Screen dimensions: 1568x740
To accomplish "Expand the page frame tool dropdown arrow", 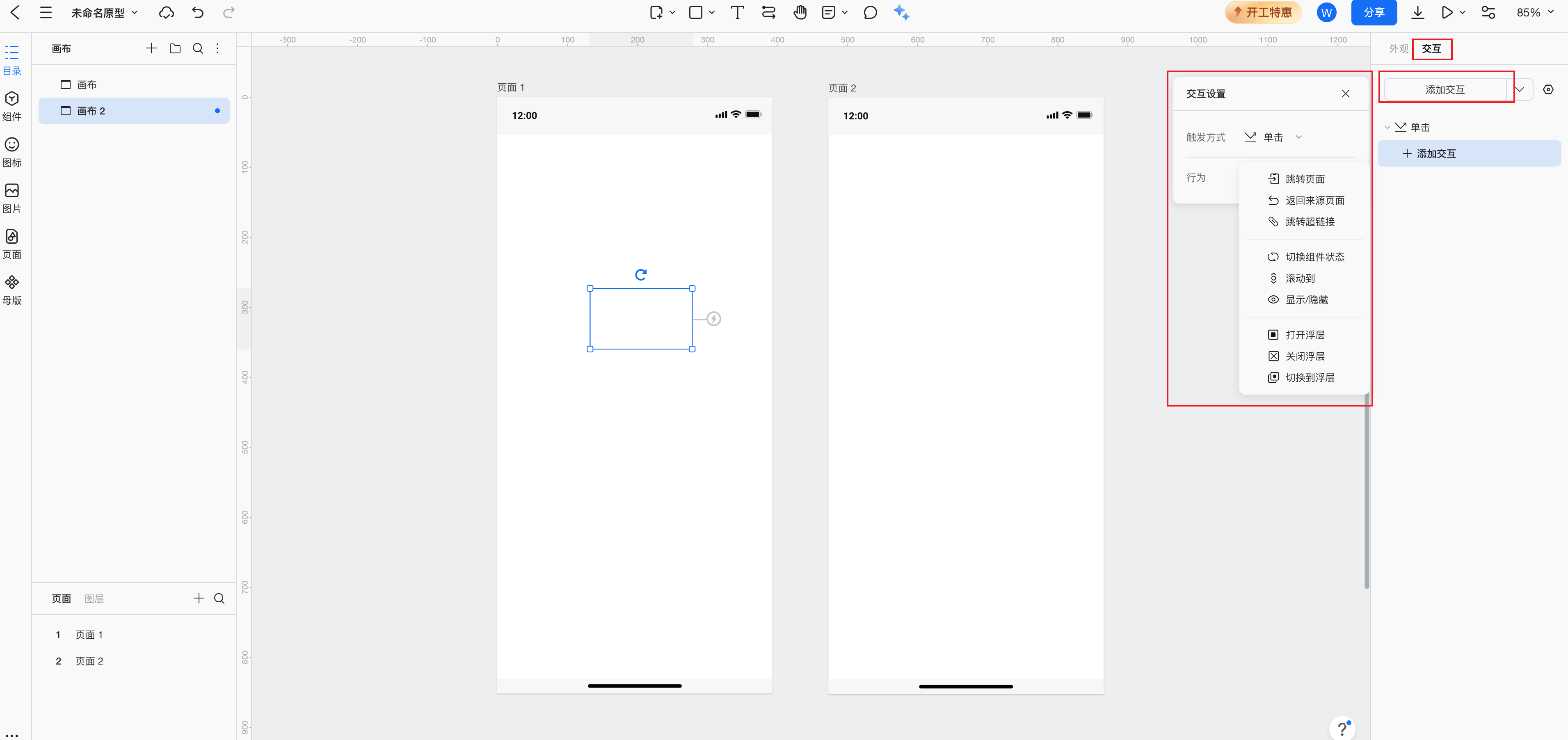I will (672, 13).
